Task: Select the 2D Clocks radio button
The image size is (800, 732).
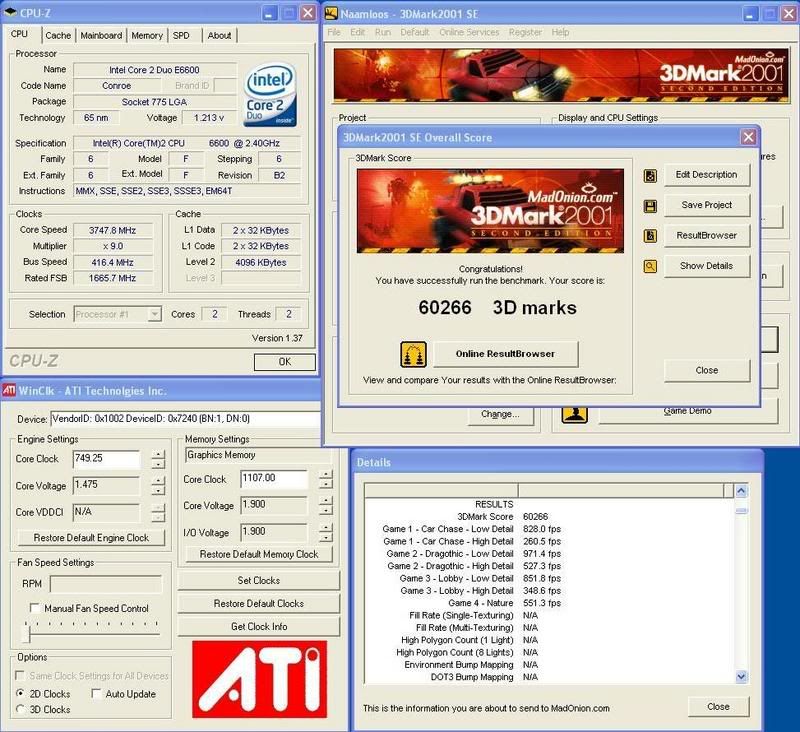Action: pyautogui.click(x=20, y=694)
